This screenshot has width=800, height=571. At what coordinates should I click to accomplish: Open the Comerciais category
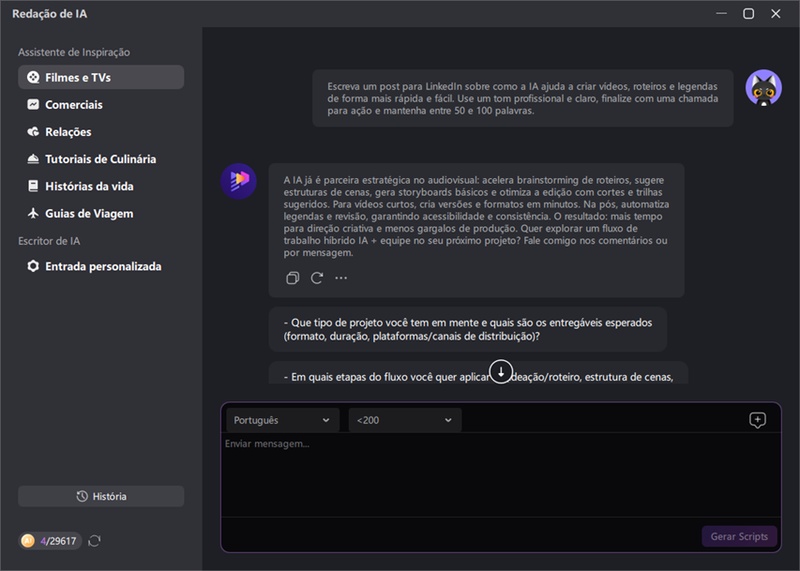(x=101, y=105)
